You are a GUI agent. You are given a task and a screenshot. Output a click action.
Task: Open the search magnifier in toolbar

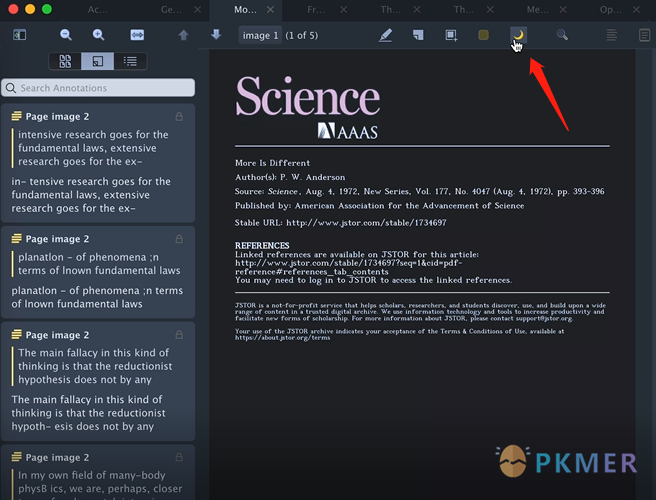coord(562,35)
